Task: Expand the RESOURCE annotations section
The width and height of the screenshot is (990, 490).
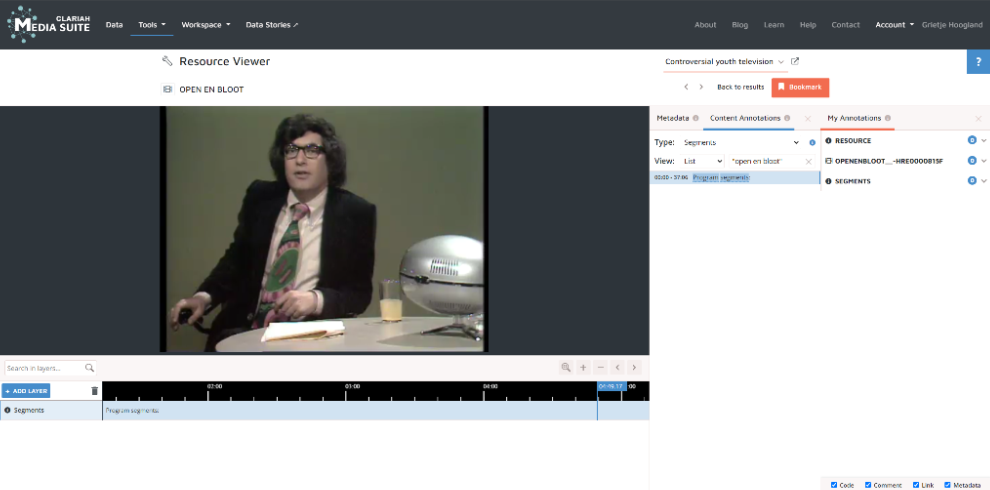Action: 984,141
